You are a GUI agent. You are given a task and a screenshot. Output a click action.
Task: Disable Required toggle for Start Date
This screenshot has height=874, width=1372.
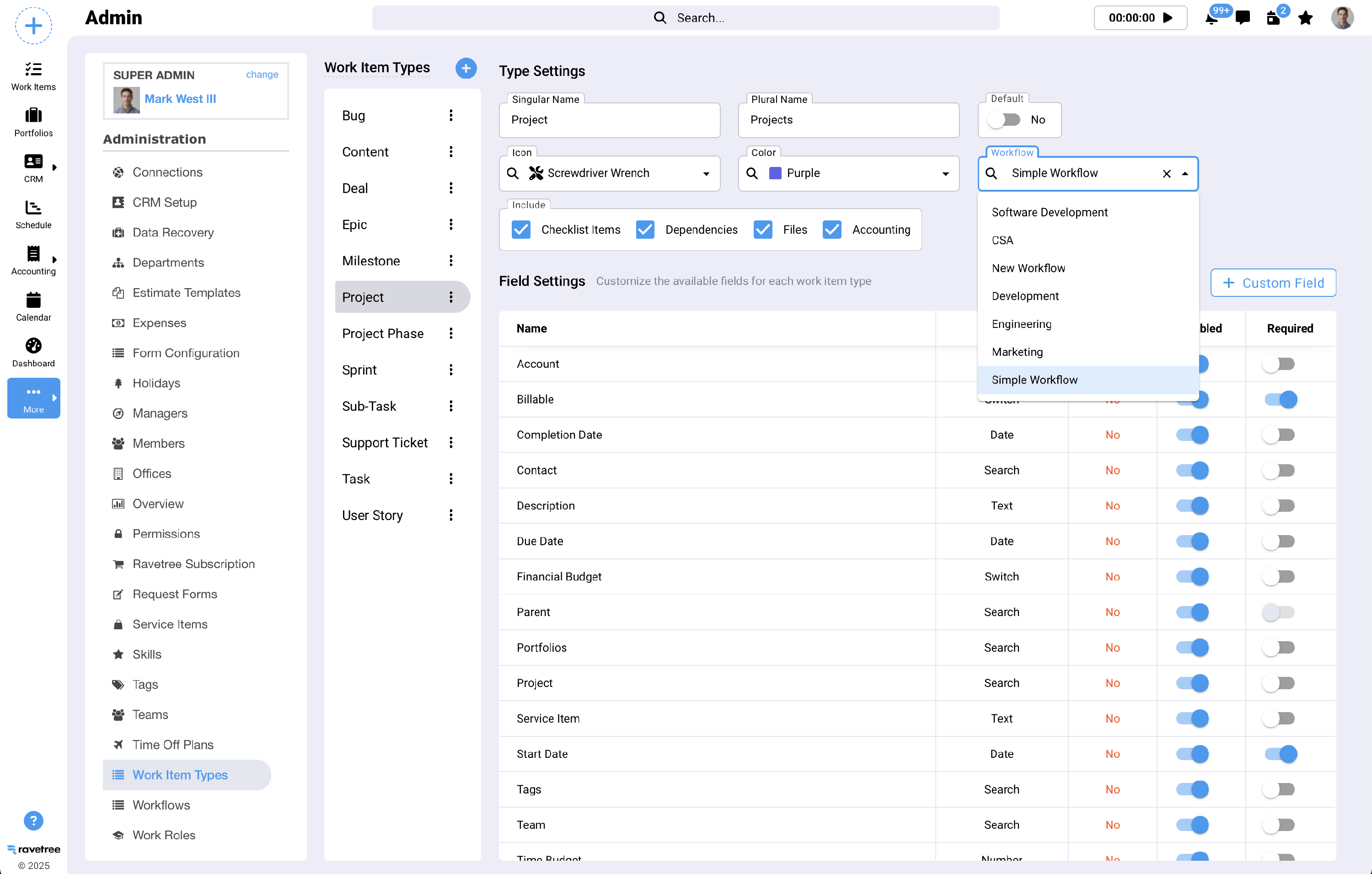1280,754
